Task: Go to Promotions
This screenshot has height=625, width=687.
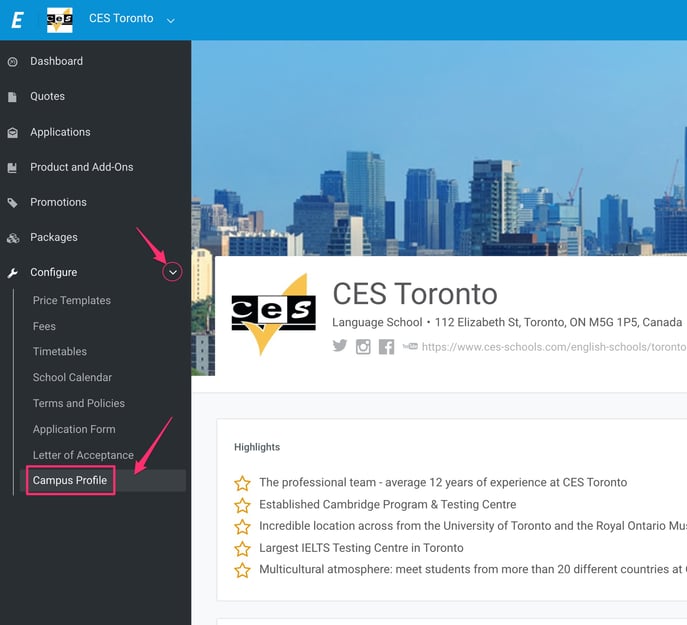Action: pos(58,202)
